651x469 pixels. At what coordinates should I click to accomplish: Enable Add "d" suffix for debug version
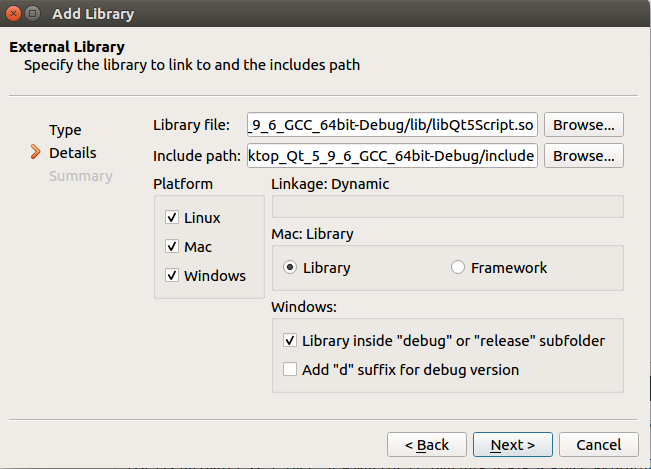pyautogui.click(x=290, y=369)
